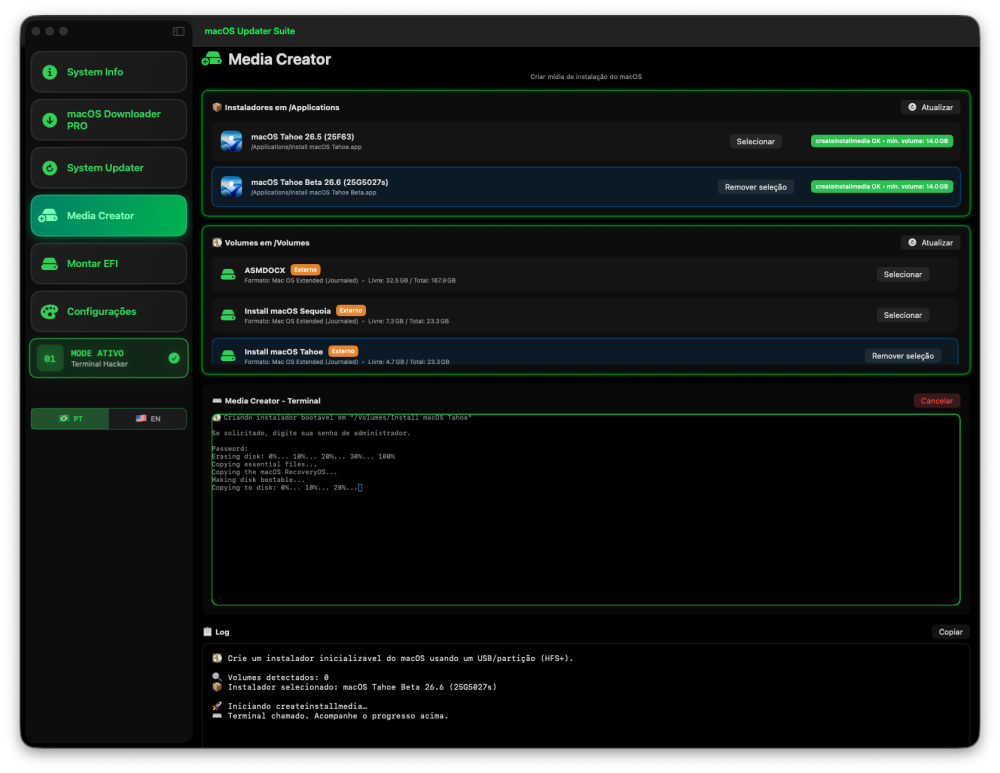Viewport: 1000px width, 773px height.
Task: Click the 'Copying to disk' terminal line
Action: click(286, 488)
